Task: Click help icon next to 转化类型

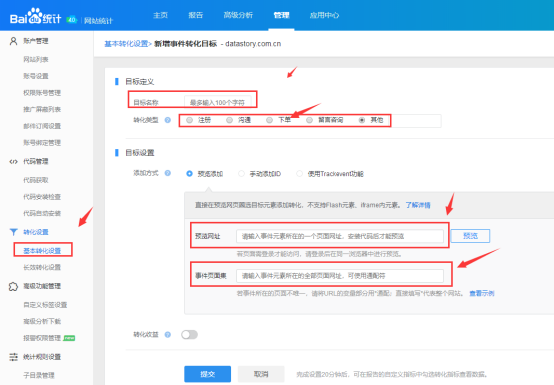Action: point(168,120)
